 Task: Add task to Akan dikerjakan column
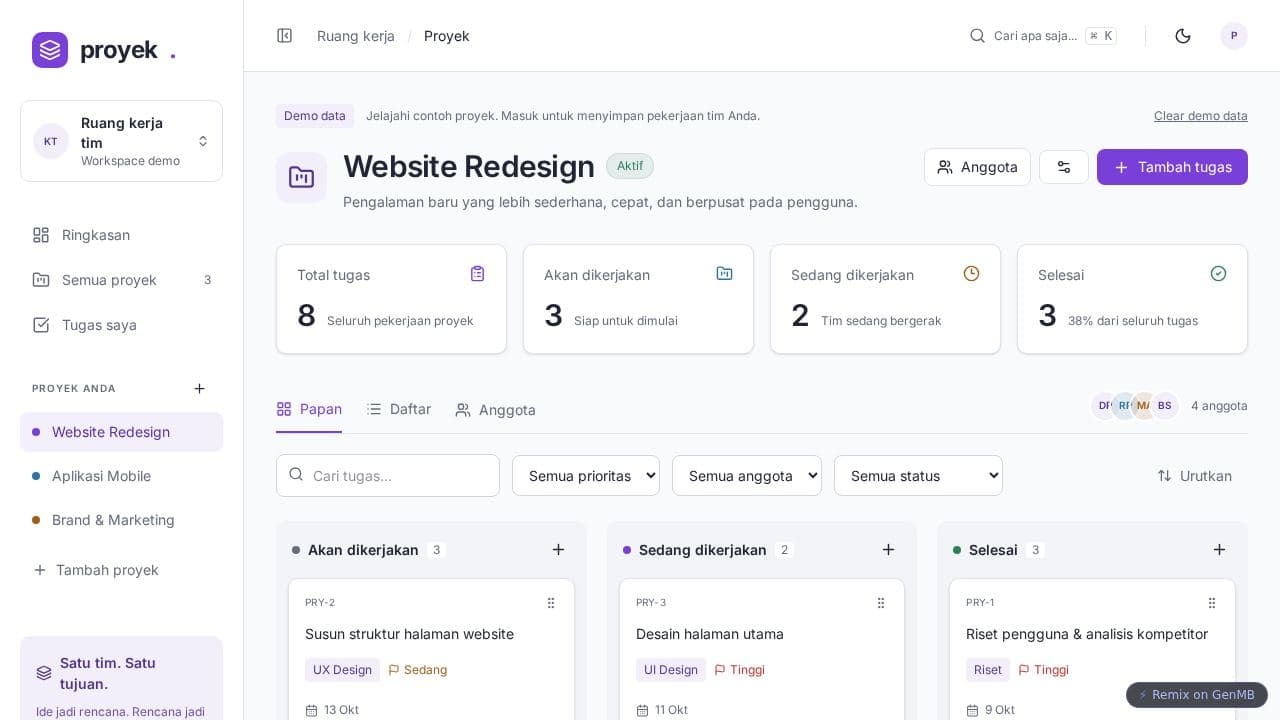click(558, 550)
